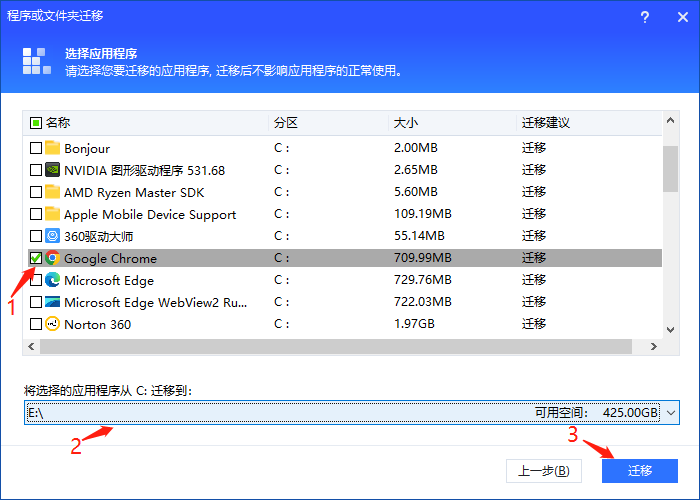
Task: Check the Apple Mobile Device Support checkbox
Action: [x=36, y=214]
